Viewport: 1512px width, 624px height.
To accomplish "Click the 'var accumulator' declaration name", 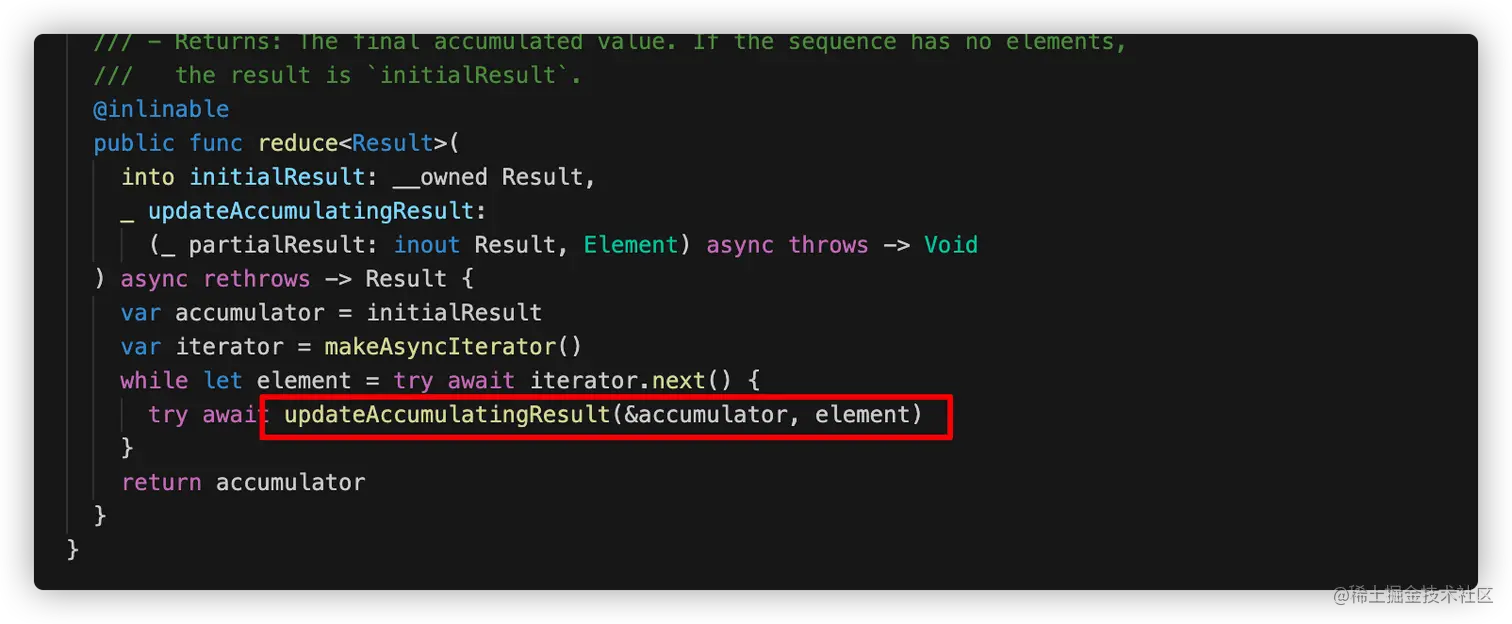I will [x=250, y=313].
